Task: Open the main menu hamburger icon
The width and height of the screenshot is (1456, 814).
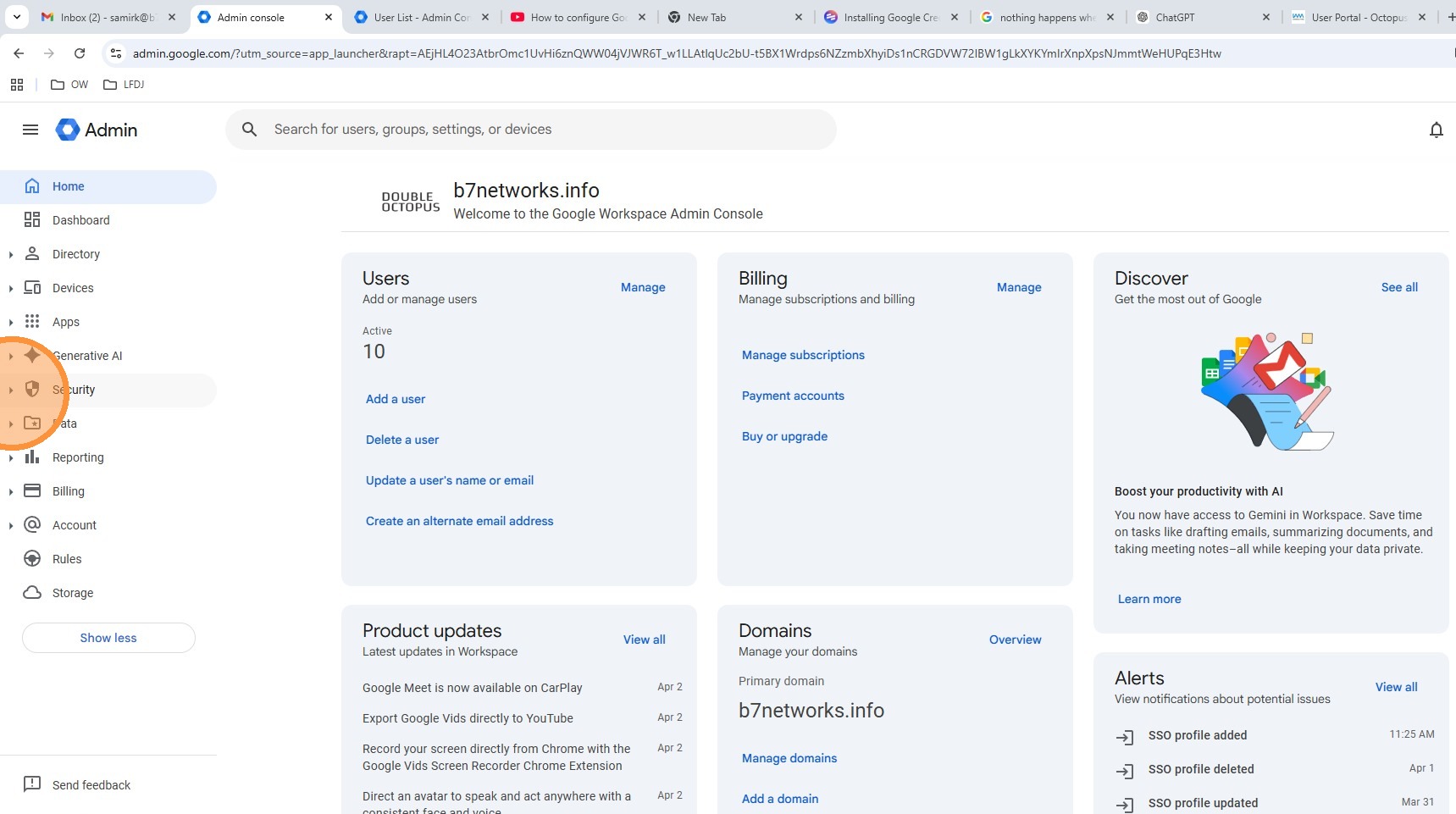Action: [30, 130]
